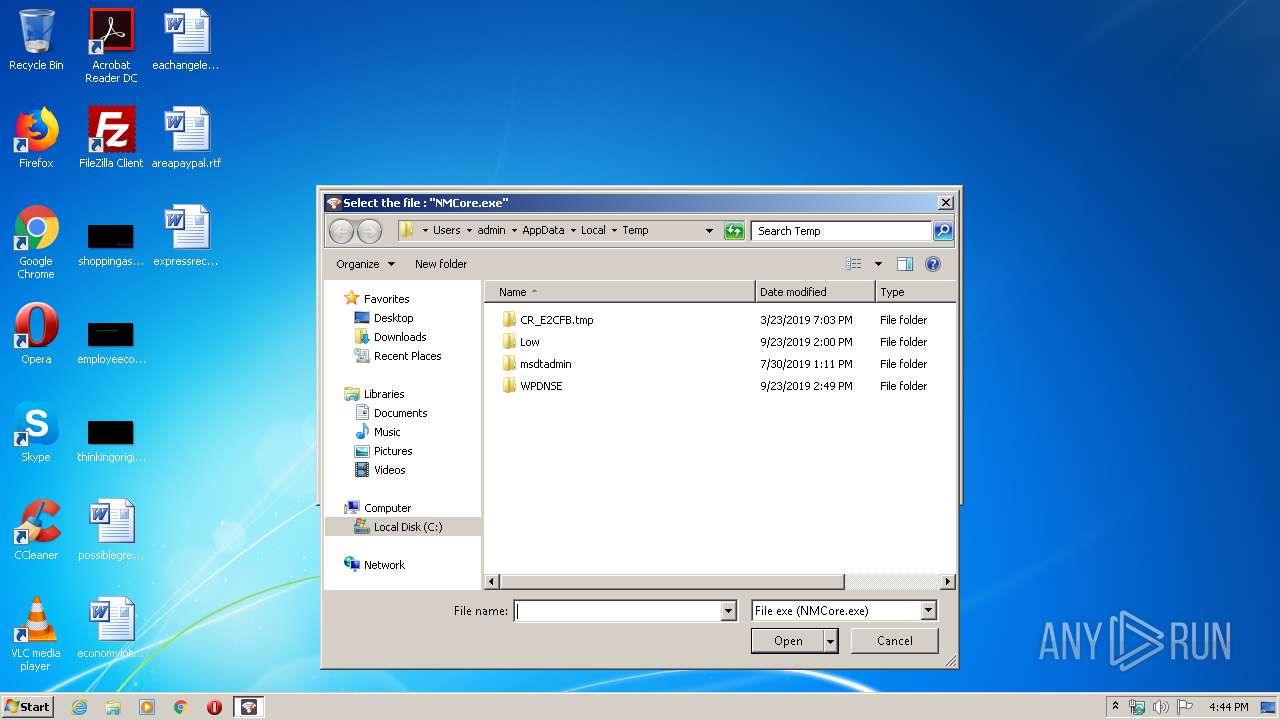
Task: Refresh the Temp folder listing
Action: pos(734,231)
